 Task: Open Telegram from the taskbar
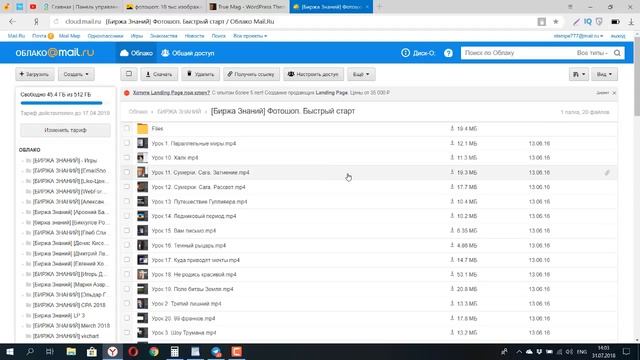click(216, 351)
